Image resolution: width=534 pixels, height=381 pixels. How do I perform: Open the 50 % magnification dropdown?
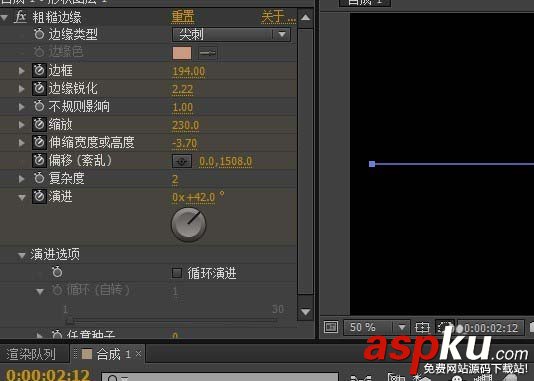pyautogui.click(x=376, y=328)
